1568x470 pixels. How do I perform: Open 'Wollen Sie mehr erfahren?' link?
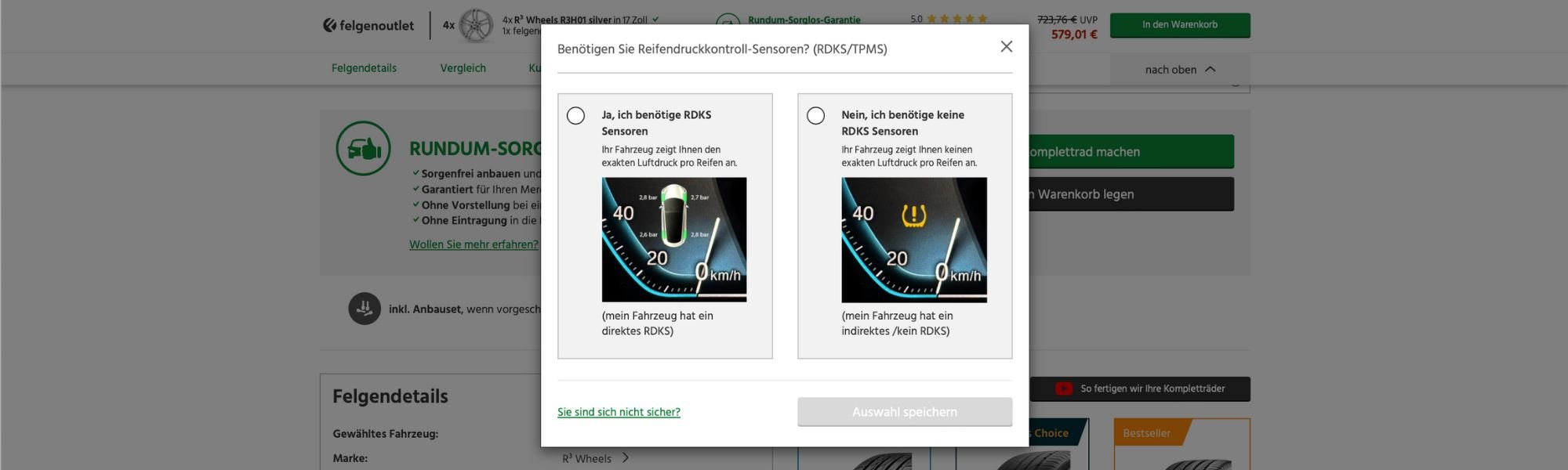click(474, 244)
